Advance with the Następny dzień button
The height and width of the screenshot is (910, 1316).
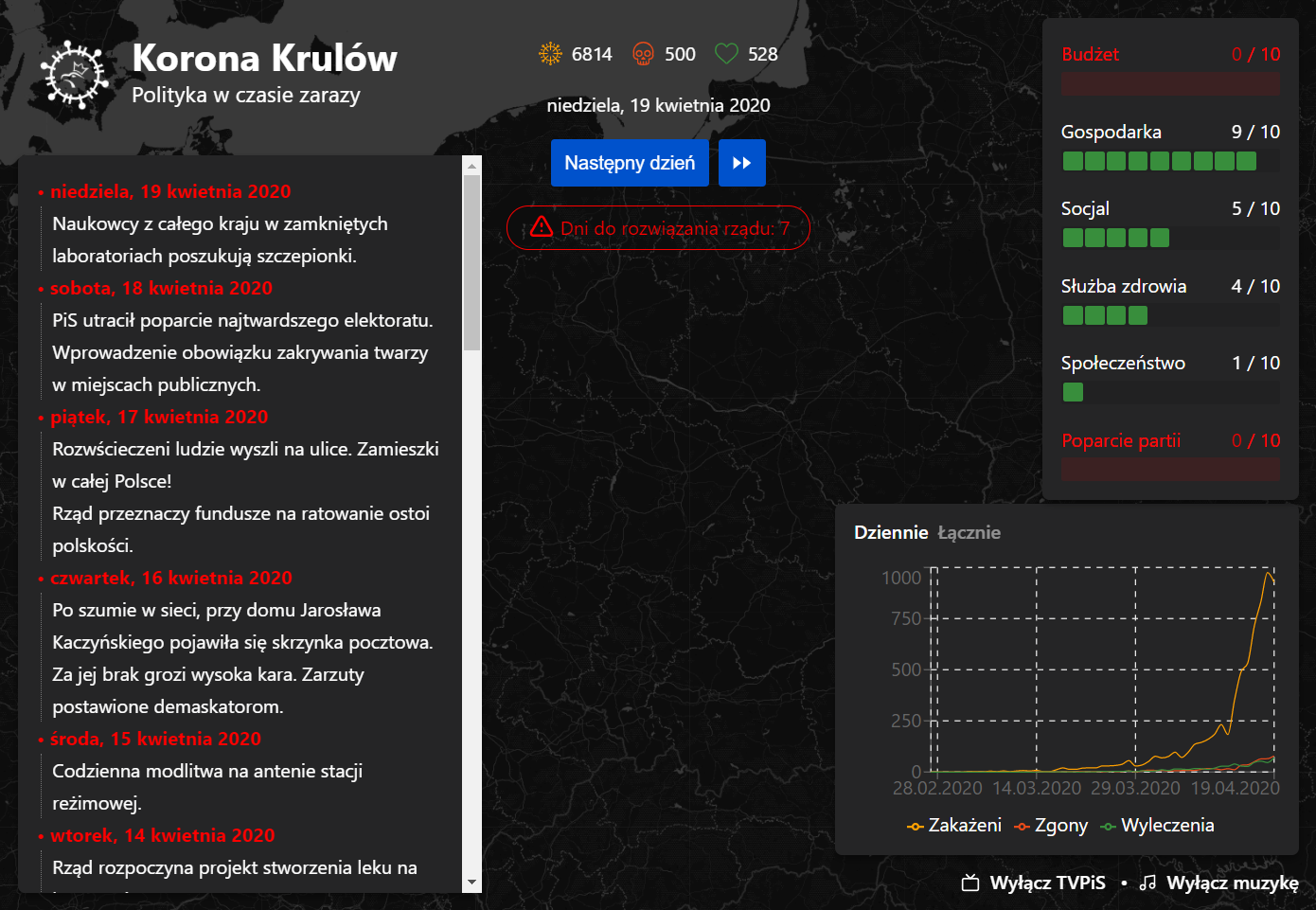(630, 163)
